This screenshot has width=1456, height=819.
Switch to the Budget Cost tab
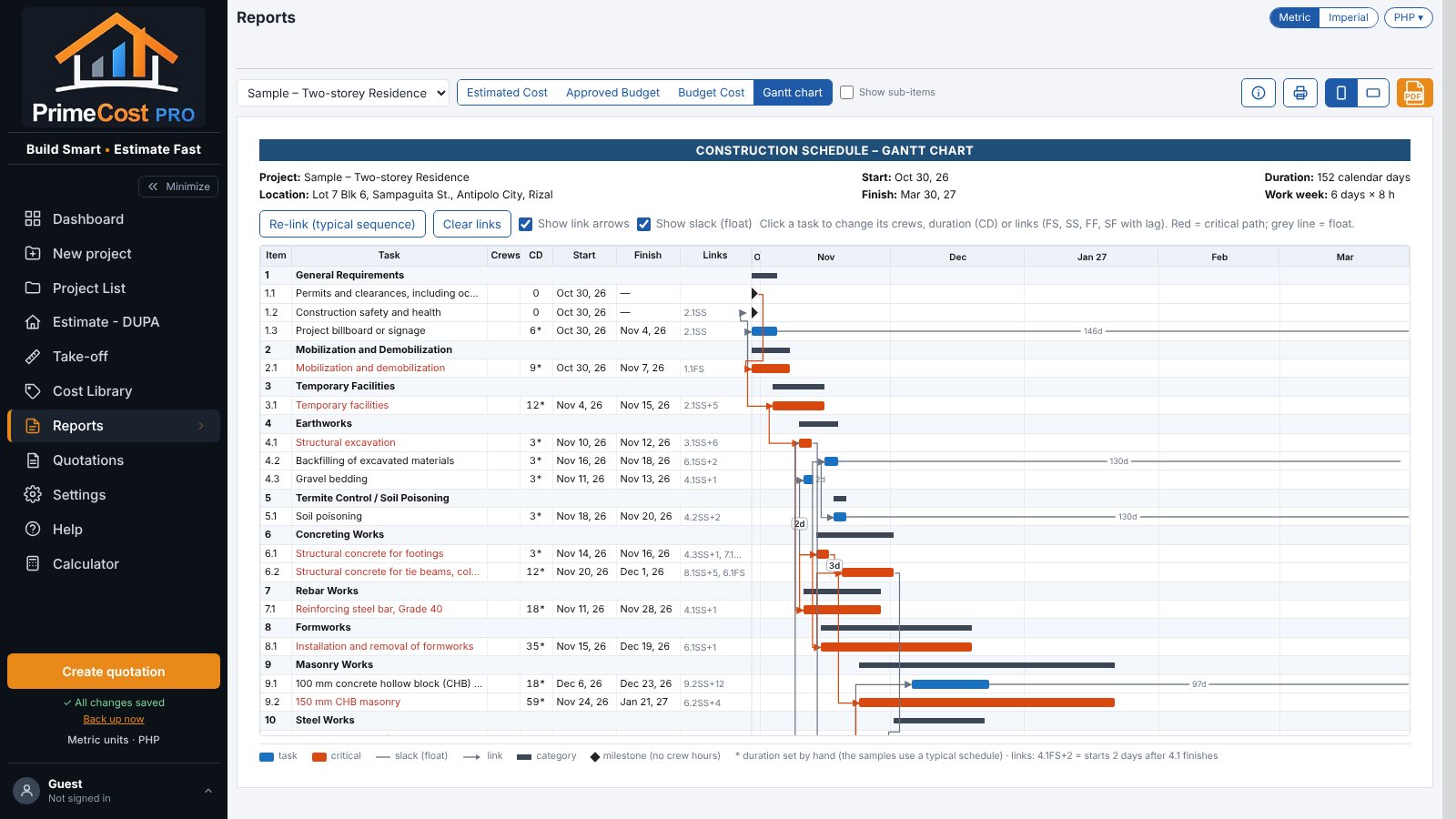tap(711, 93)
